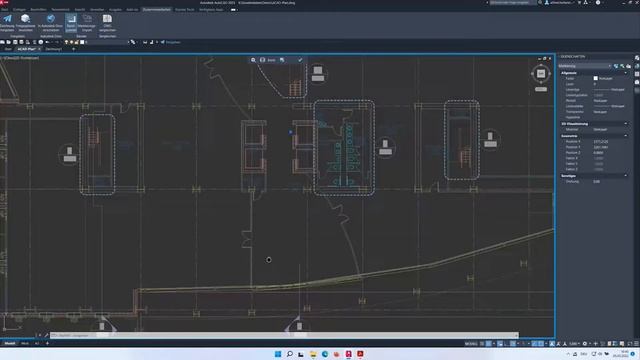640x360 pixels.
Task: Click the New drawing icon in quick access toolbar
Action: (2, 42)
